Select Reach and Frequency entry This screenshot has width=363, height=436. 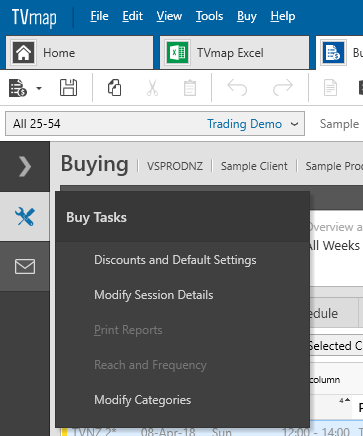(150, 365)
